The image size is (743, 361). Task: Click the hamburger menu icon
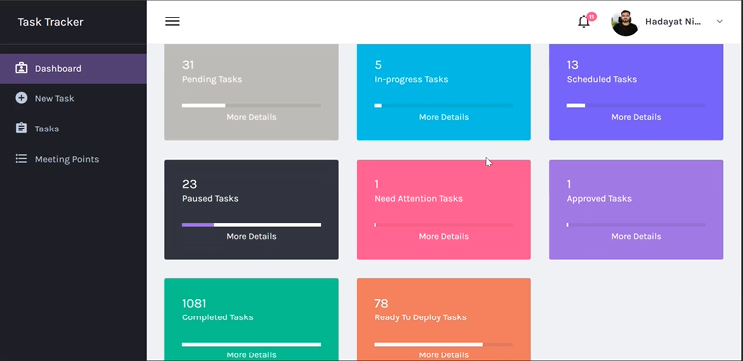click(172, 21)
